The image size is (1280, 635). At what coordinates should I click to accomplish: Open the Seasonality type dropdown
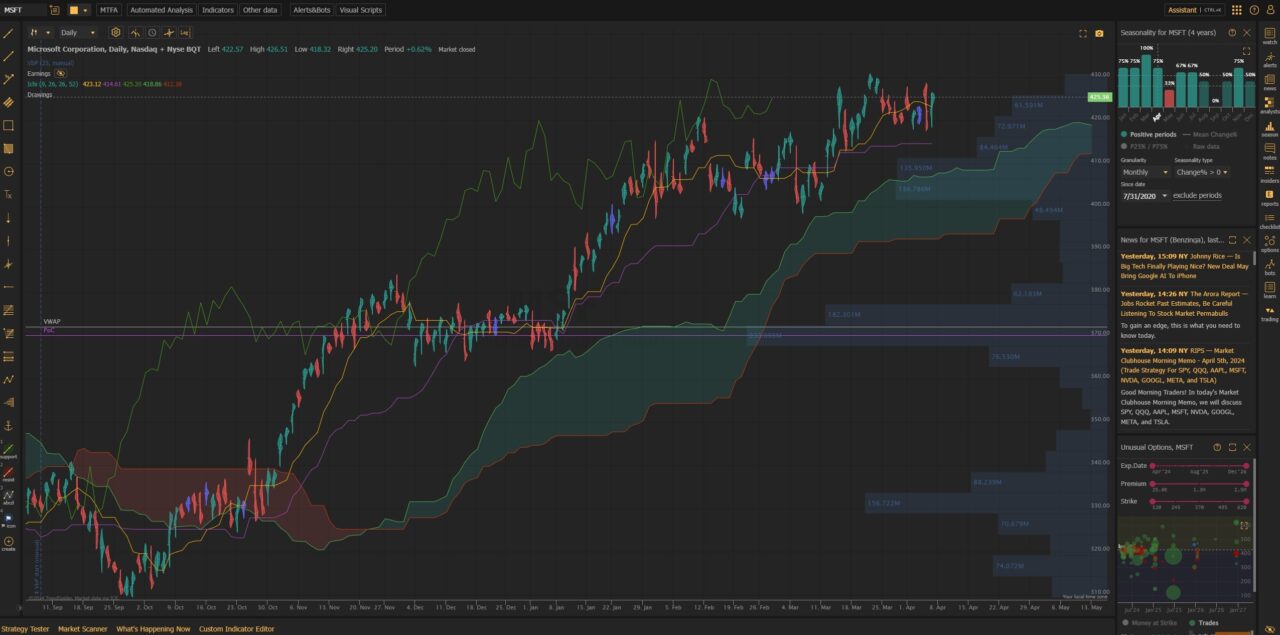(x=1201, y=172)
